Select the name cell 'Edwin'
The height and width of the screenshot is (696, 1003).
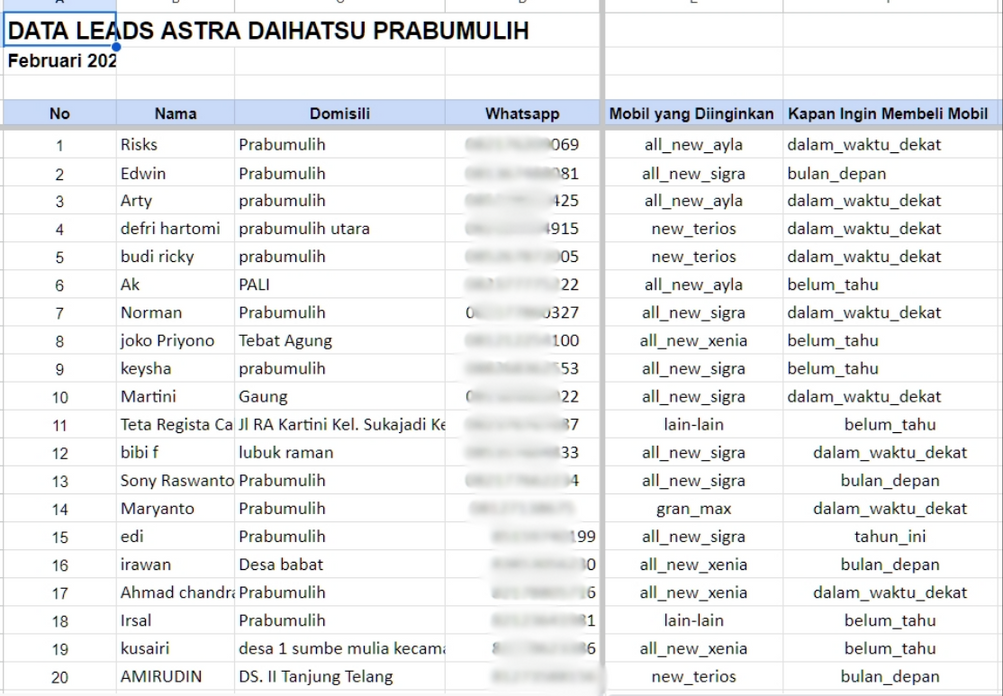coord(175,173)
